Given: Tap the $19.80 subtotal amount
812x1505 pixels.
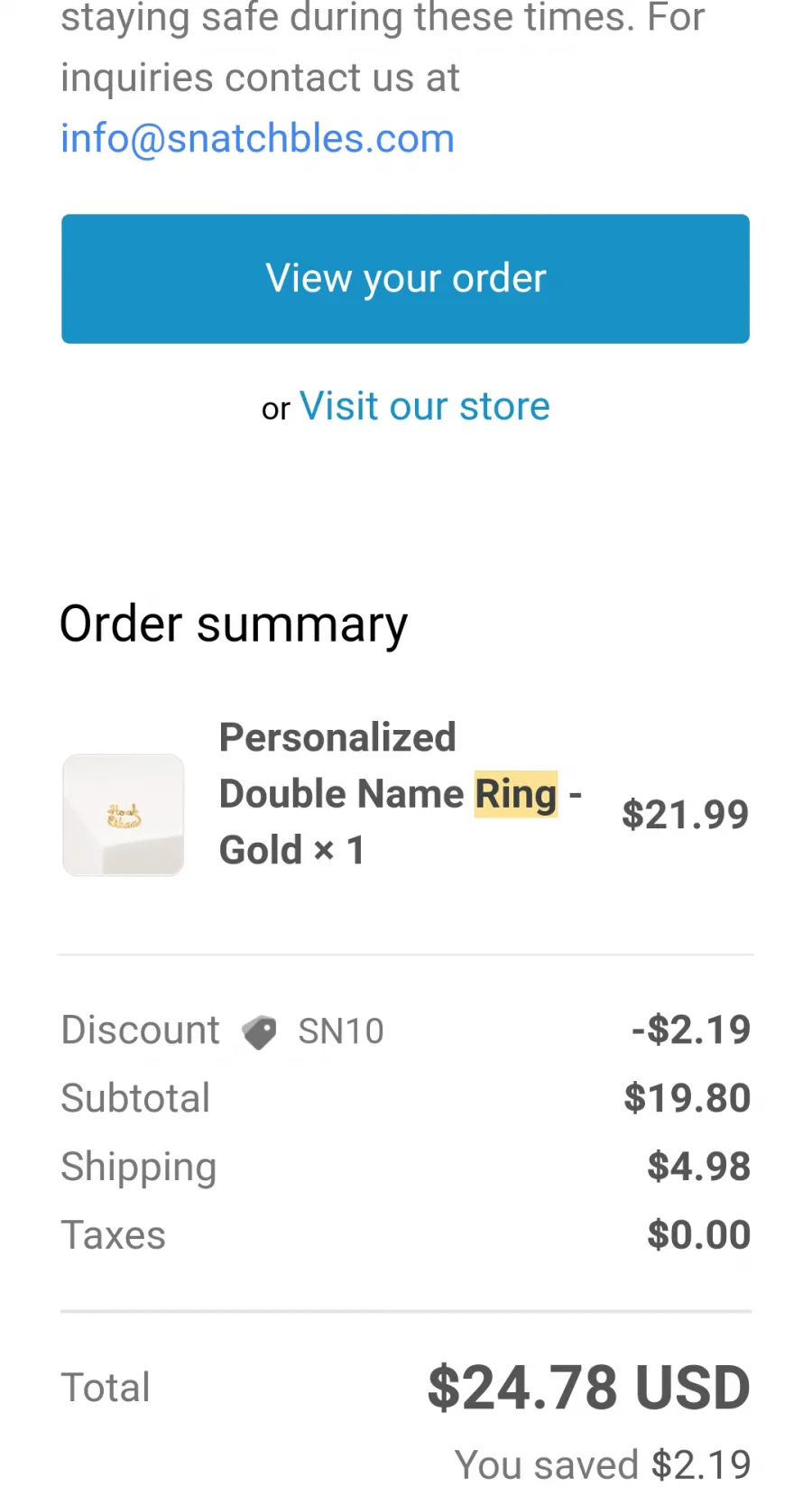Looking at the screenshot, I should click(x=687, y=1098).
